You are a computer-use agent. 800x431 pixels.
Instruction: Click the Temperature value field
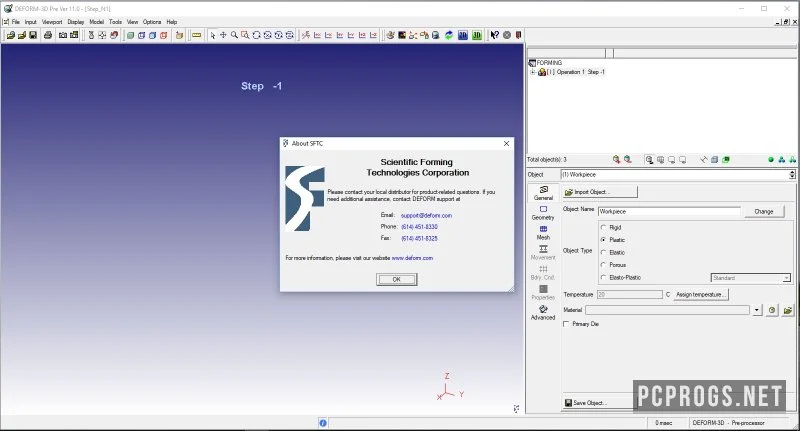click(630, 295)
